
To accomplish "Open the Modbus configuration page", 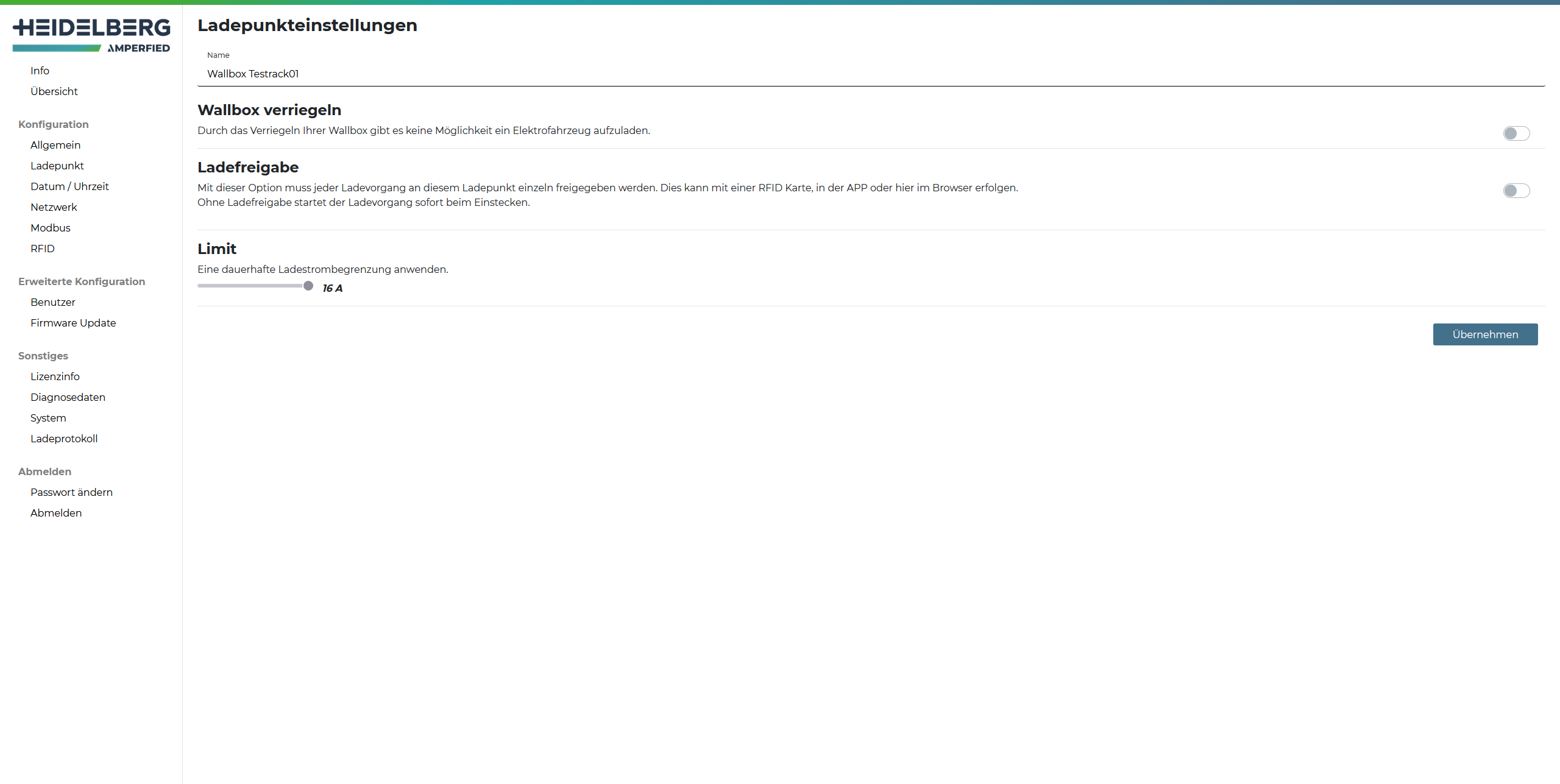I will (x=51, y=228).
